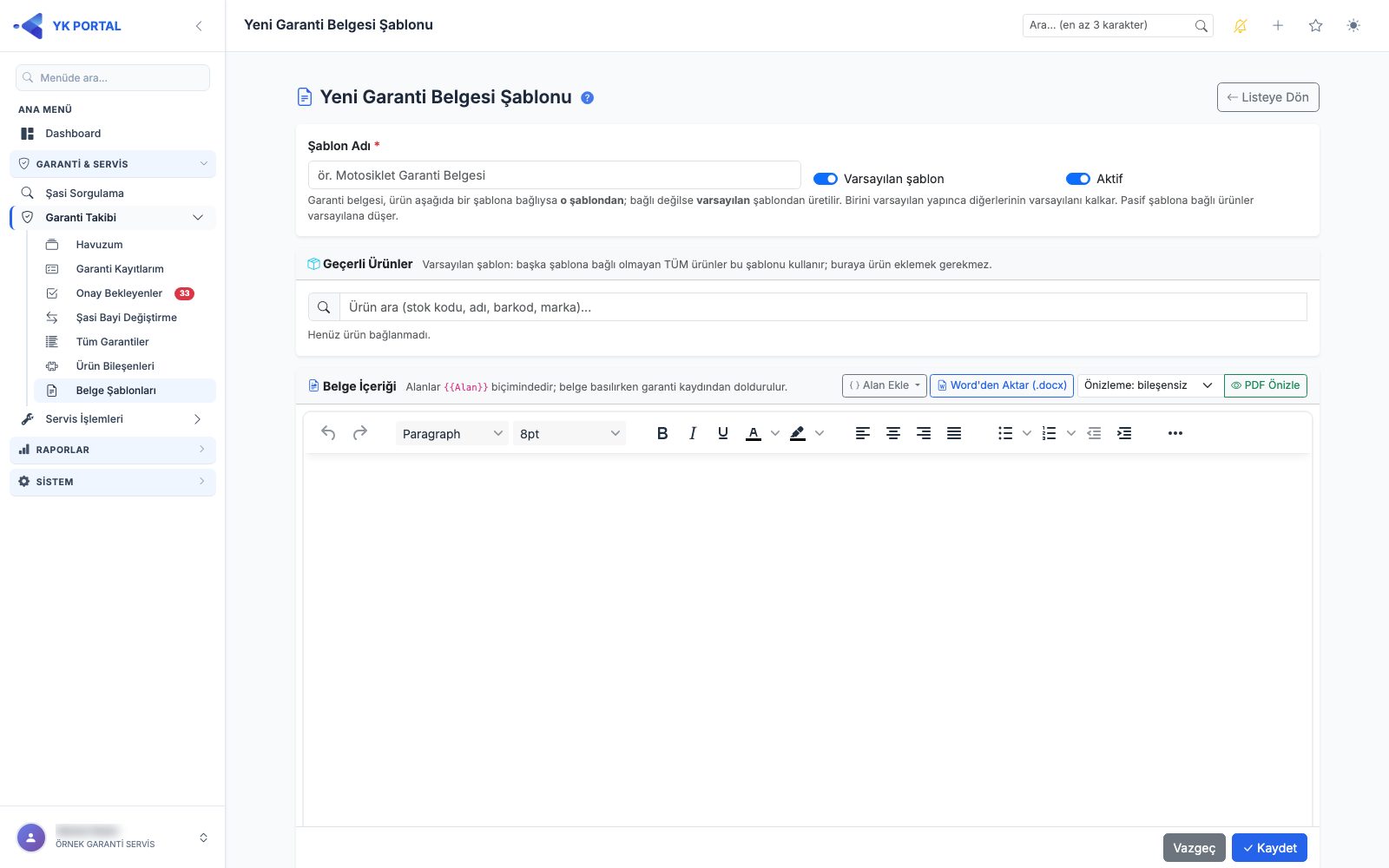Toggle italic formatting

click(x=693, y=433)
